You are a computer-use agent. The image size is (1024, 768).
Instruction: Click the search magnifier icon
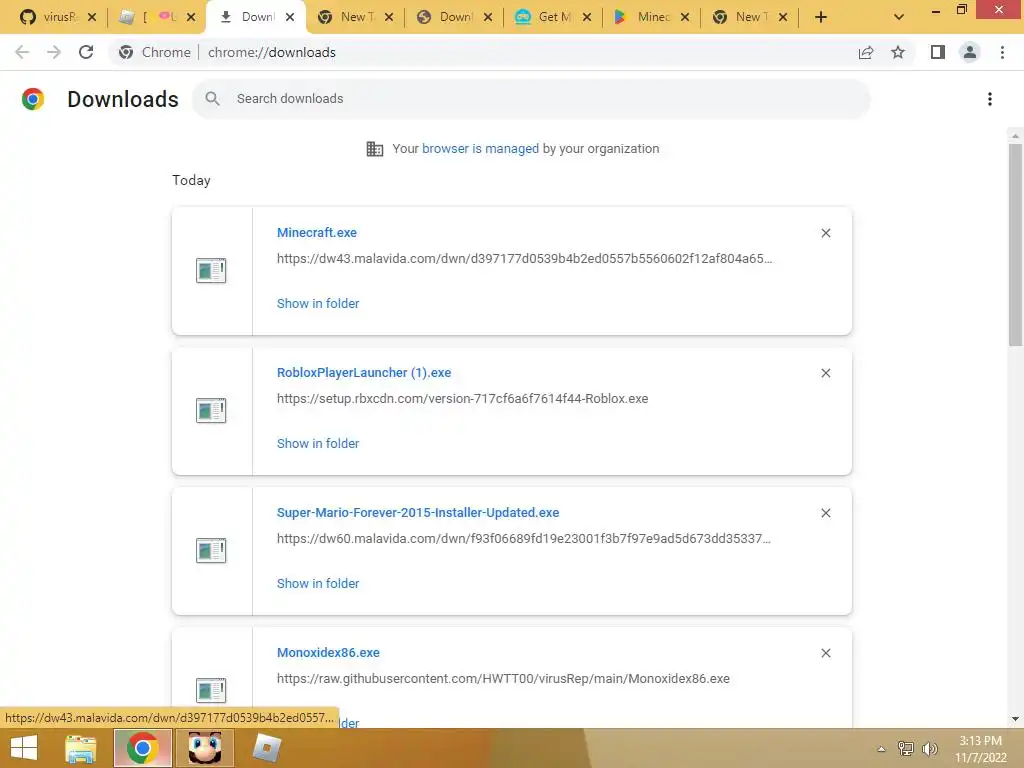[212, 99]
